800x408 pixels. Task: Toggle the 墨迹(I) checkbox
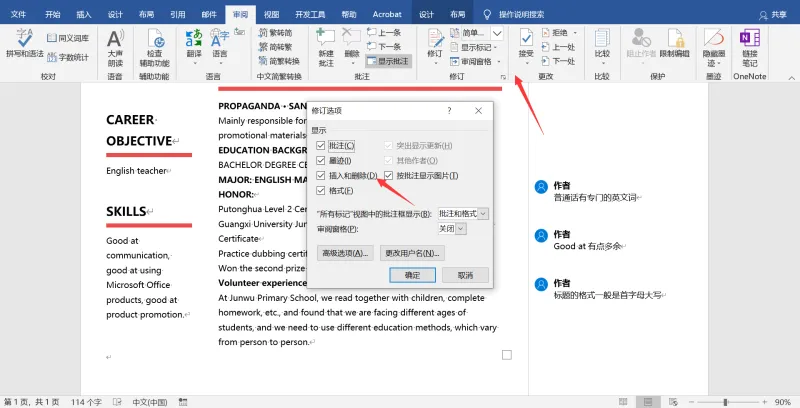(x=334, y=160)
